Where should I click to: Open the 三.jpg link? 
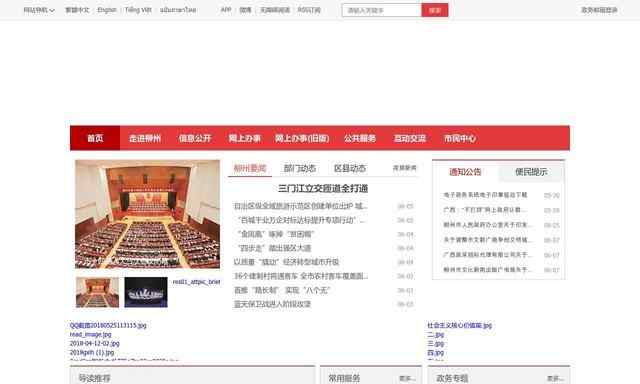pos(436,344)
